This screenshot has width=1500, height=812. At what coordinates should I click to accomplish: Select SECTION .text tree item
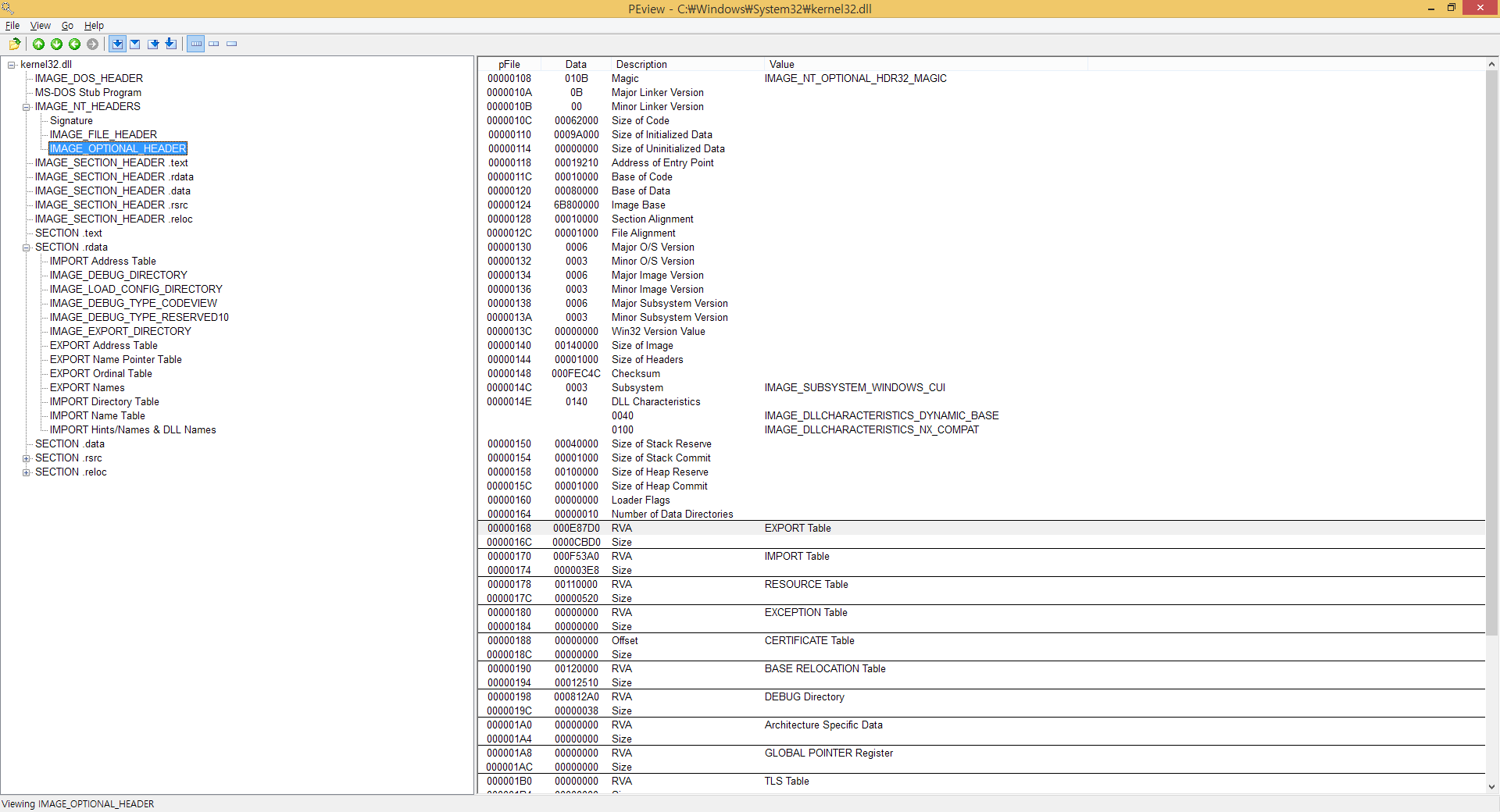coord(69,233)
